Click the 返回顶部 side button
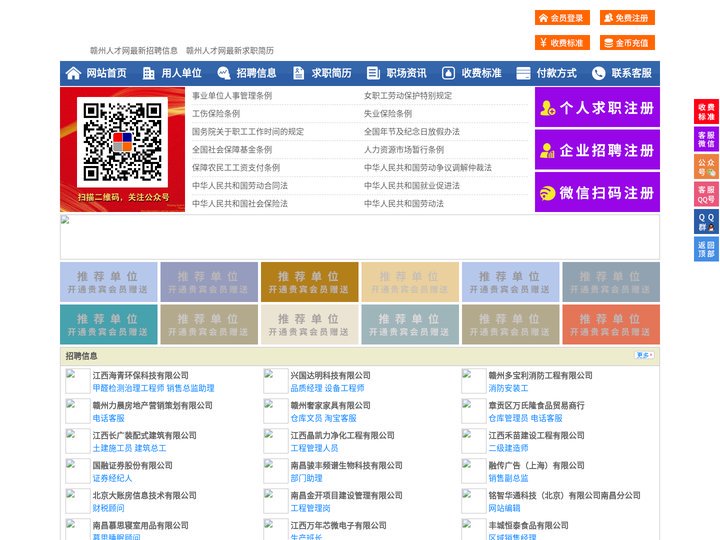Viewport: 720px width, 540px height. [706, 249]
